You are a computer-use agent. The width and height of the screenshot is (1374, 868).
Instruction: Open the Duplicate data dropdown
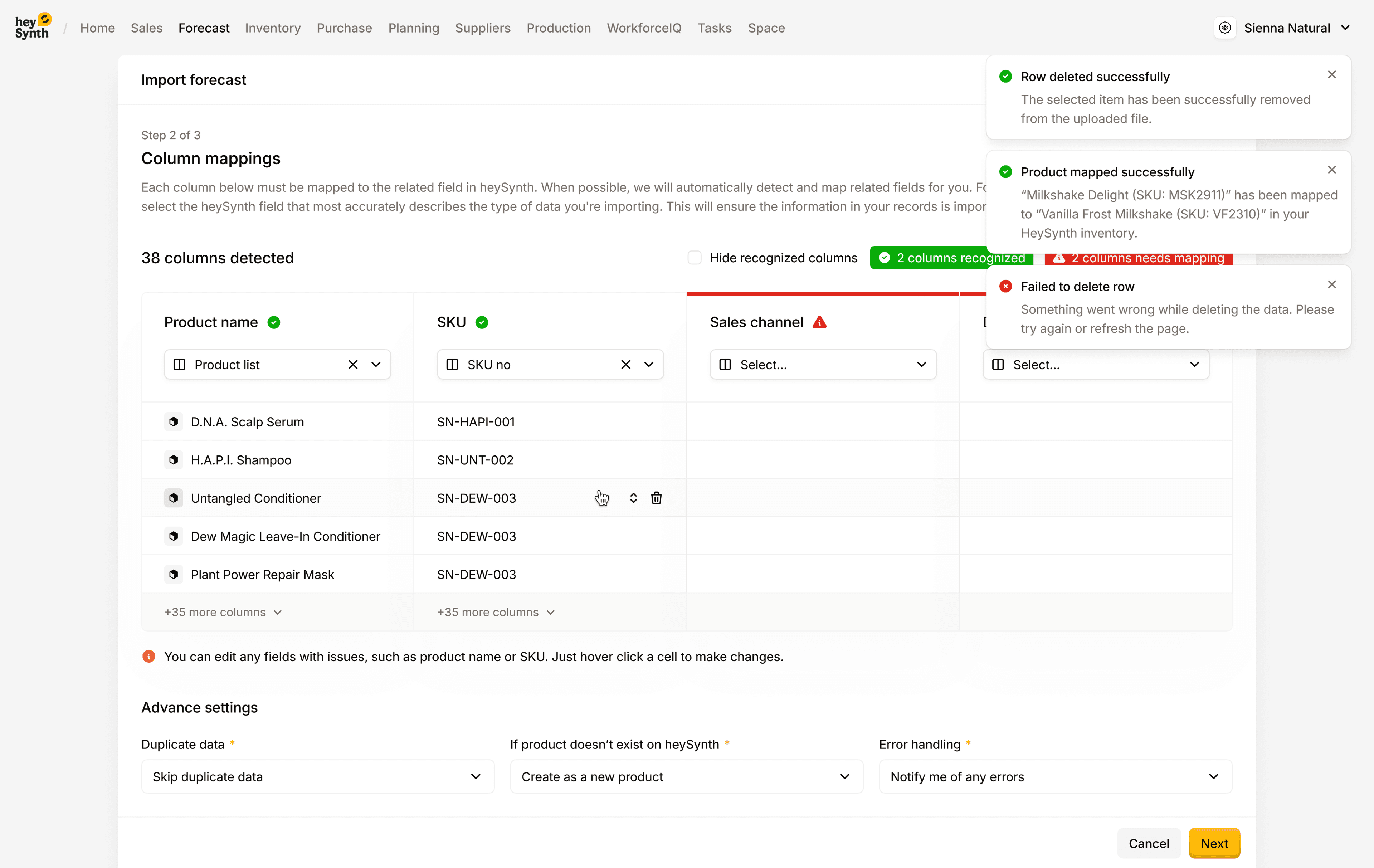point(317,777)
